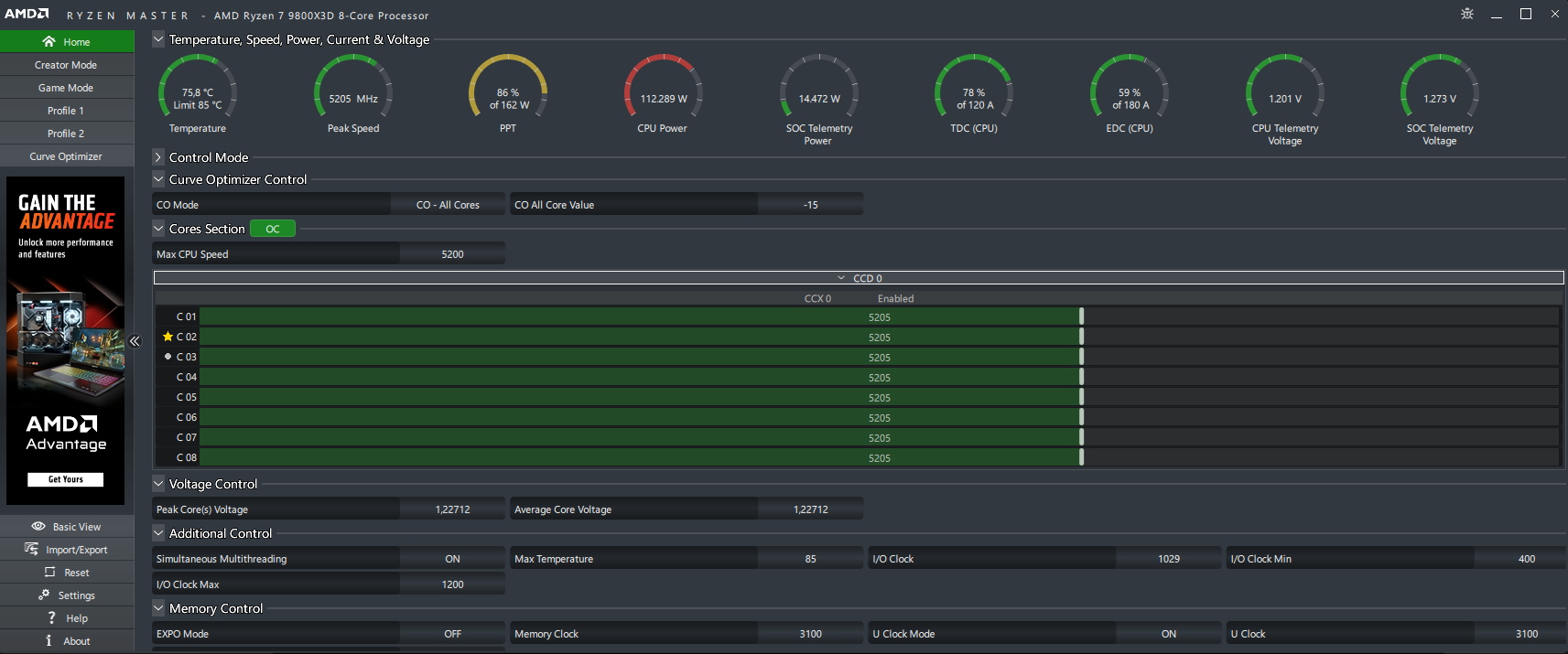1568x654 pixels.
Task: Click the About info icon
Action: [x=49, y=641]
